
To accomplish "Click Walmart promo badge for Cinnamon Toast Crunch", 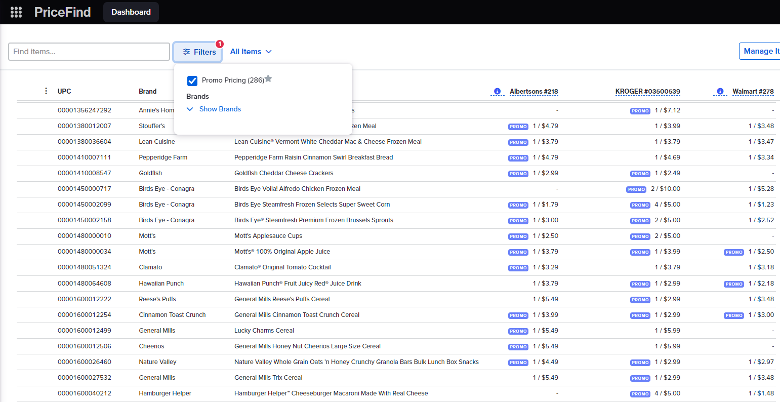I will click(x=734, y=315).
